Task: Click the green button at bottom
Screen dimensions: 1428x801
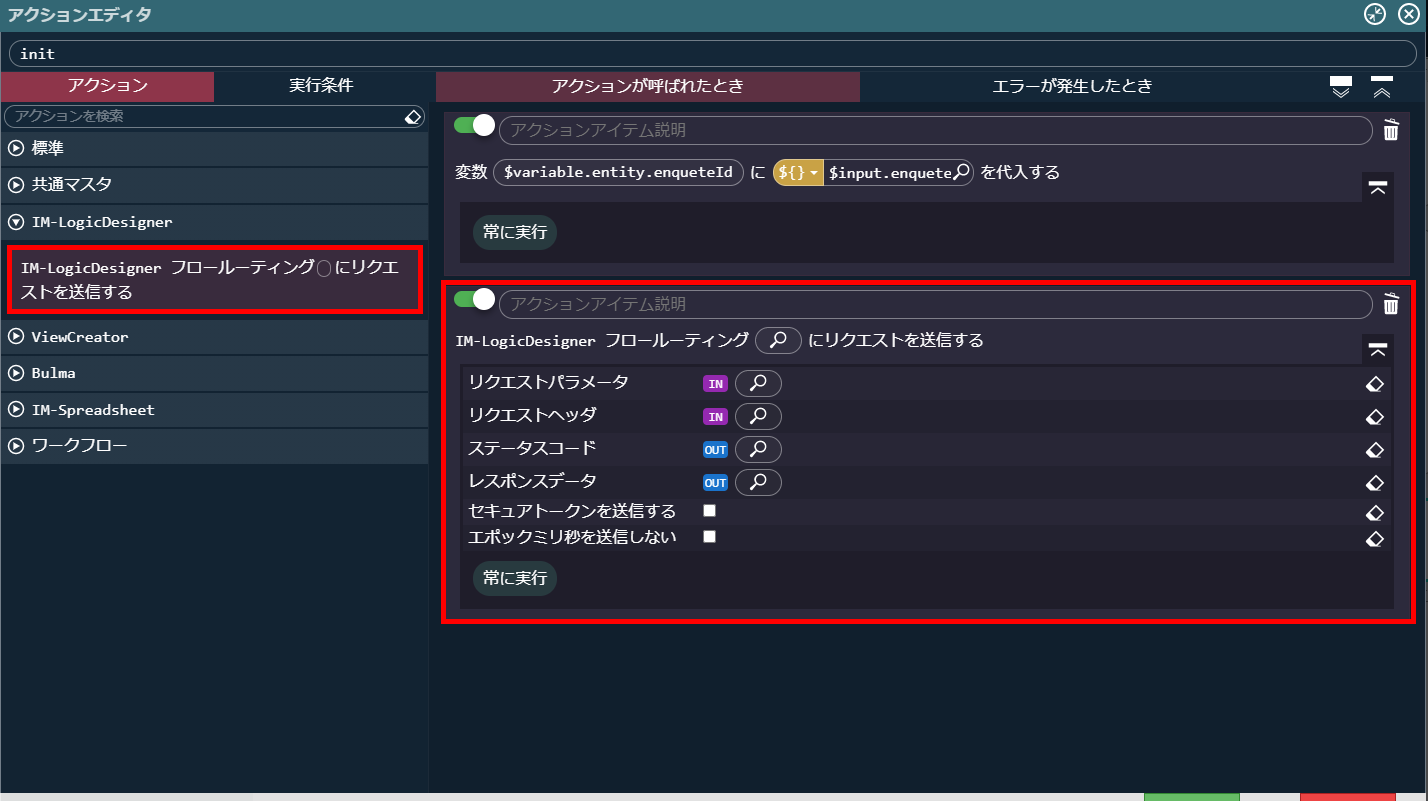Action: pyautogui.click(x=1191, y=797)
